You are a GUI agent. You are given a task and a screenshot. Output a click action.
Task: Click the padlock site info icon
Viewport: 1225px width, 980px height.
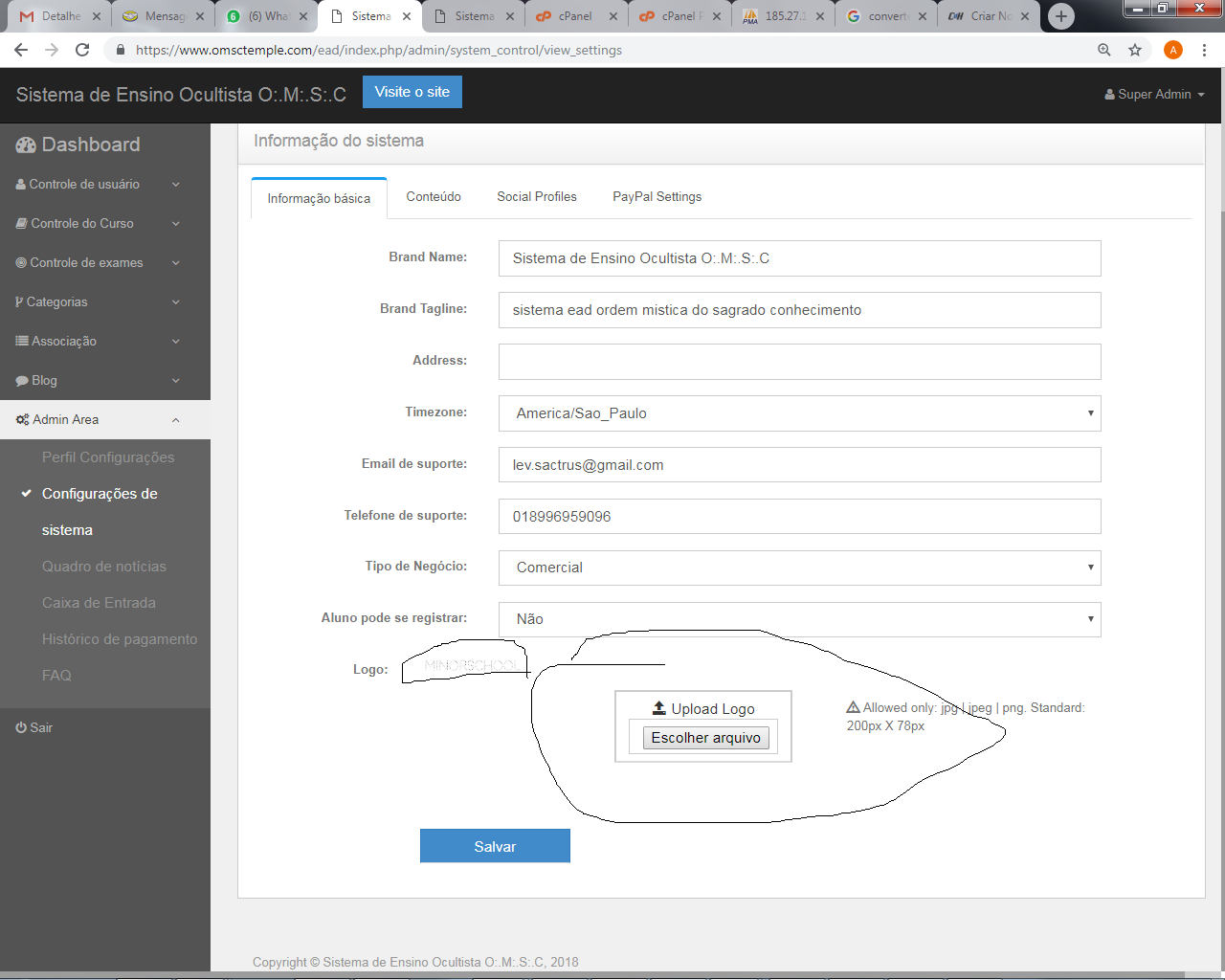point(121,50)
